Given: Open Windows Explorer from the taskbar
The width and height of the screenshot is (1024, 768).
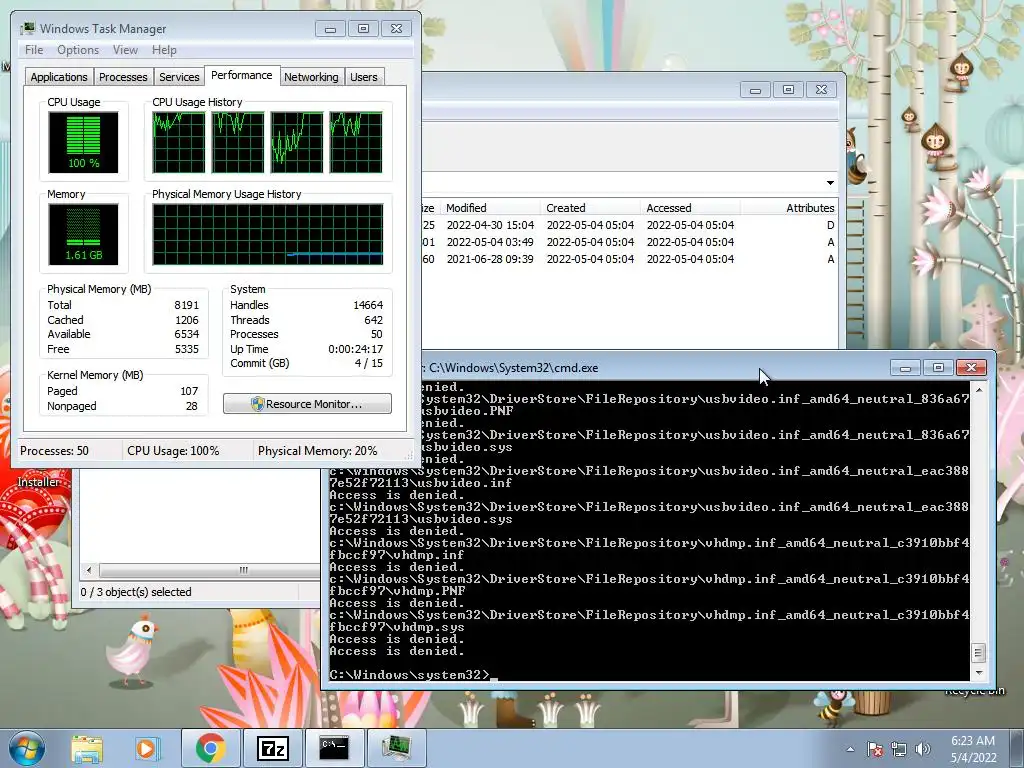Looking at the screenshot, I should tap(87, 748).
